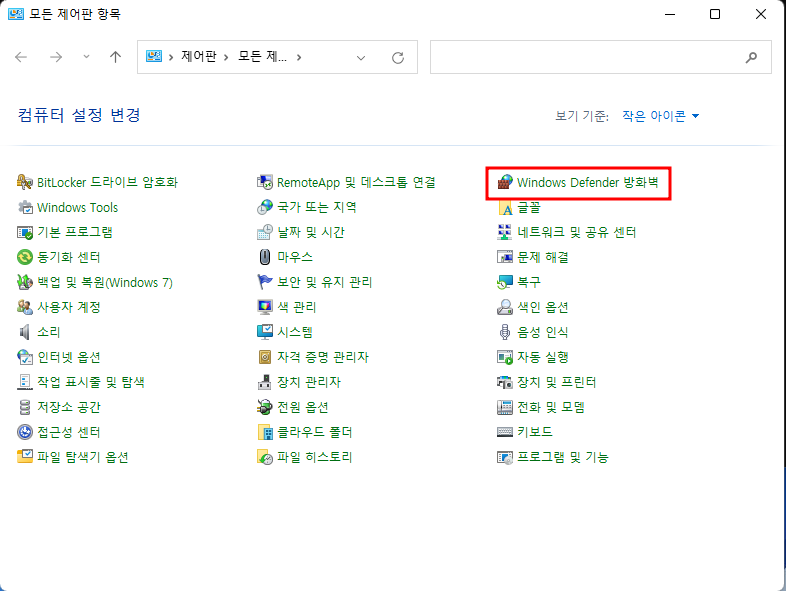Maximize the 모든 제어판 항목 window
This screenshot has height=591, width=786.
(x=715, y=14)
